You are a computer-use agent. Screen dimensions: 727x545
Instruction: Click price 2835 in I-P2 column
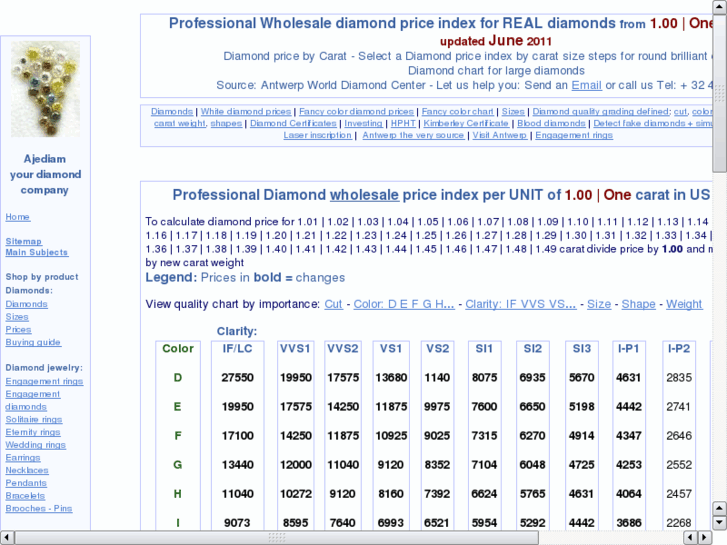click(x=679, y=378)
